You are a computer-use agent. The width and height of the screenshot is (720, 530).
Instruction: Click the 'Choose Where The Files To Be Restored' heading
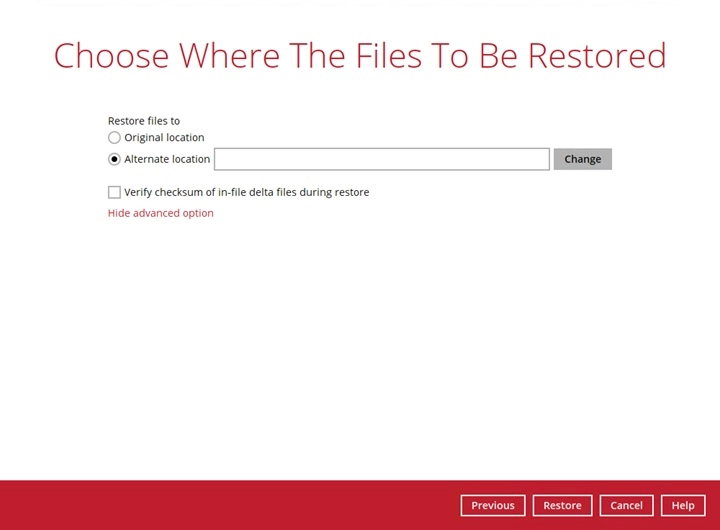point(360,56)
